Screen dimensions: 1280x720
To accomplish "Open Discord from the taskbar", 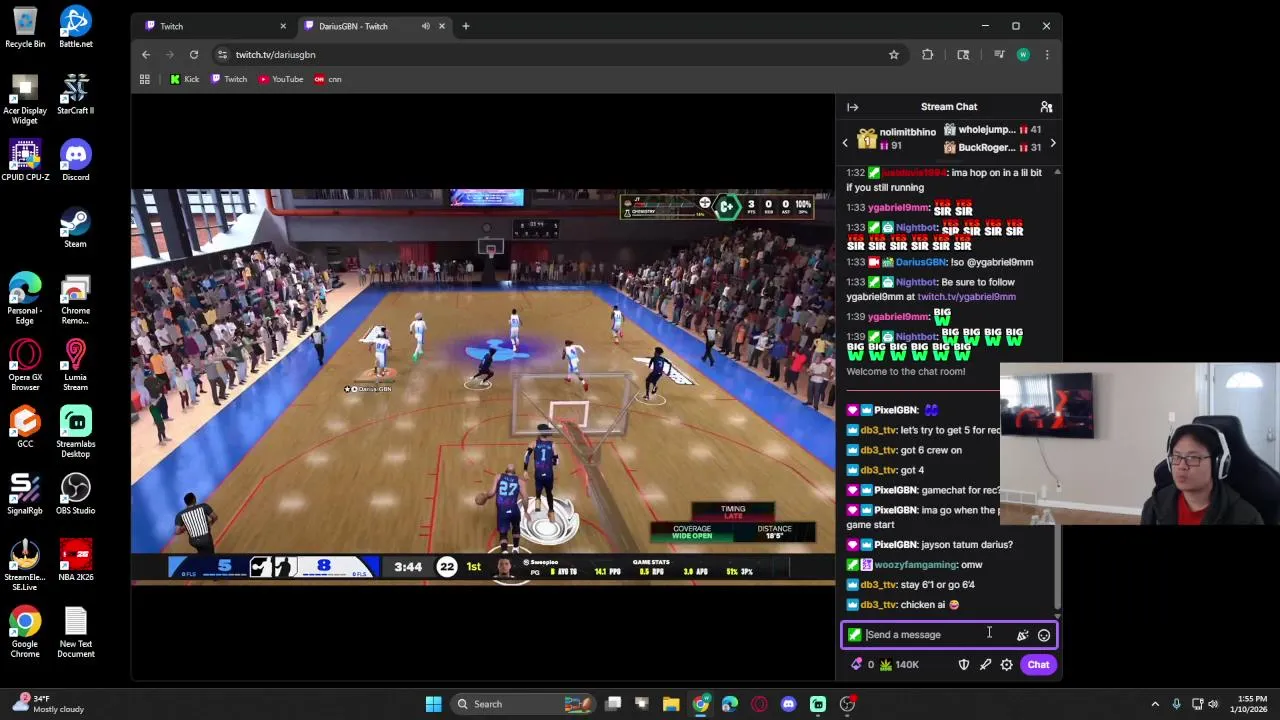I will click(x=789, y=704).
